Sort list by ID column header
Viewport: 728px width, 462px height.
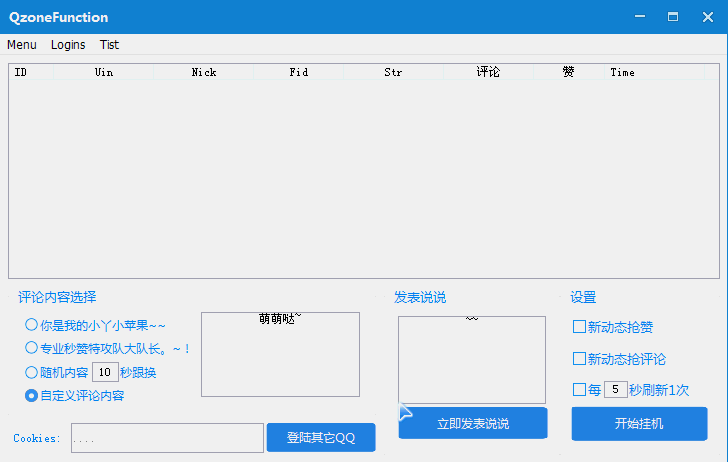tap(31, 72)
